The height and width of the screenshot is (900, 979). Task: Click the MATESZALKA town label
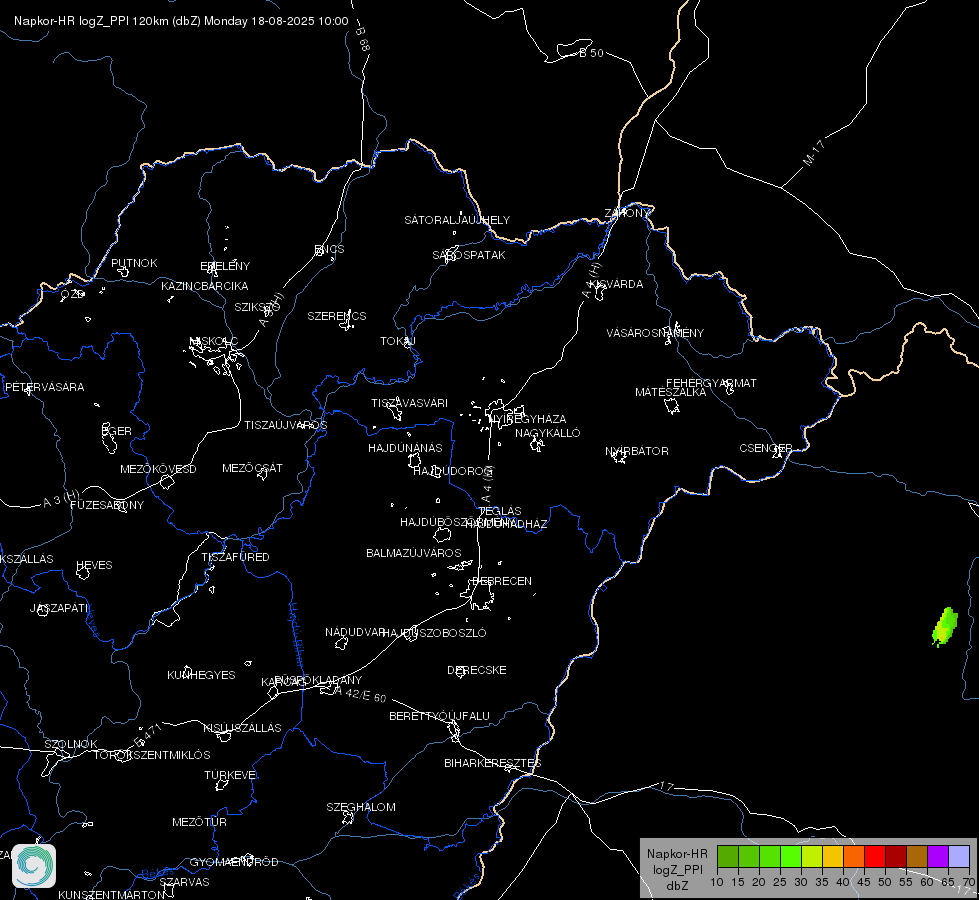click(671, 392)
